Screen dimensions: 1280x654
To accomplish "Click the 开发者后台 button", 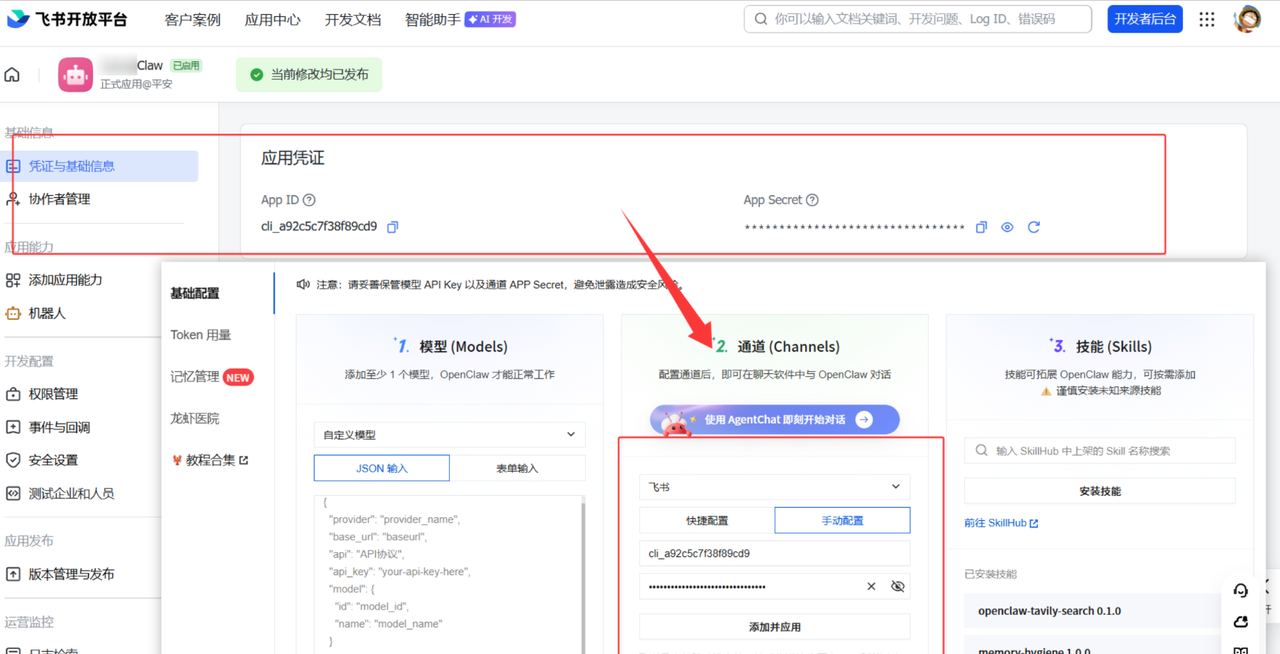I will 1144,19.
